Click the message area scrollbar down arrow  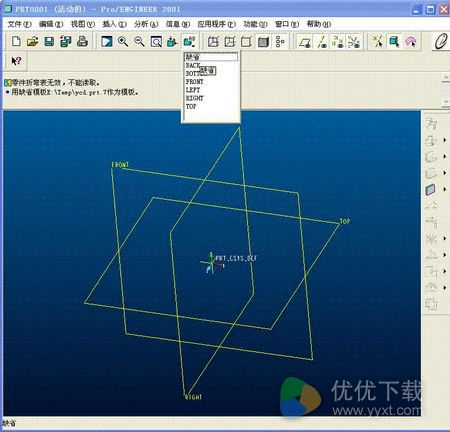[x=446, y=101]
